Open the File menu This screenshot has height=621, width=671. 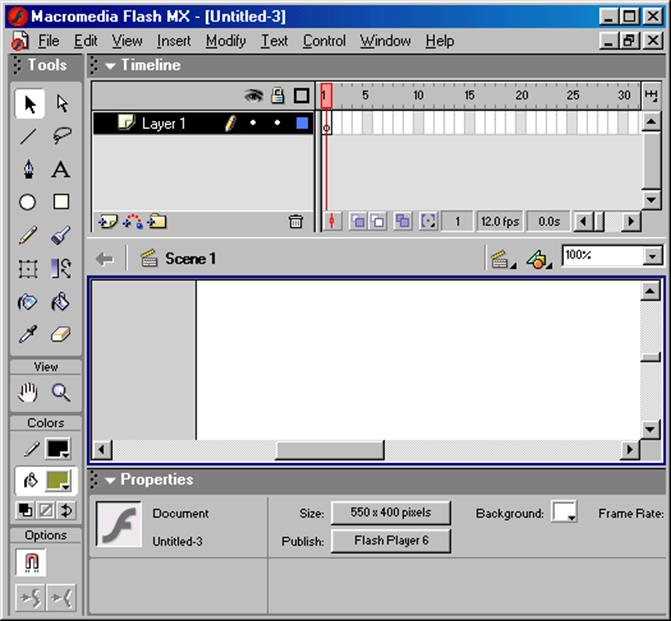pos(48,41)
